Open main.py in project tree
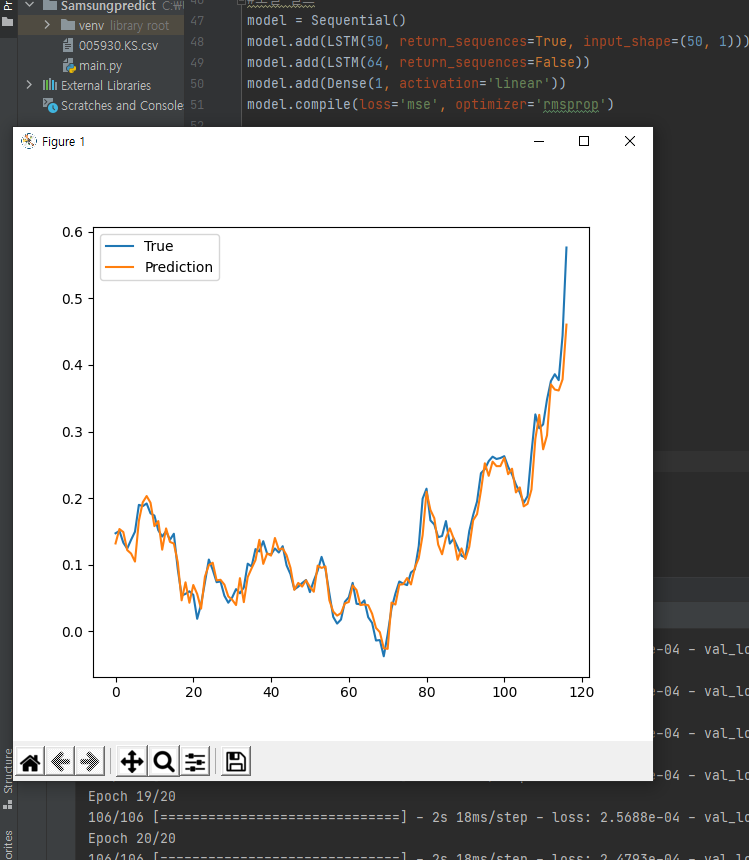Image resolution: width=749 pixels, height=860 pixels. pyautogui.click(x=100, y=66)
